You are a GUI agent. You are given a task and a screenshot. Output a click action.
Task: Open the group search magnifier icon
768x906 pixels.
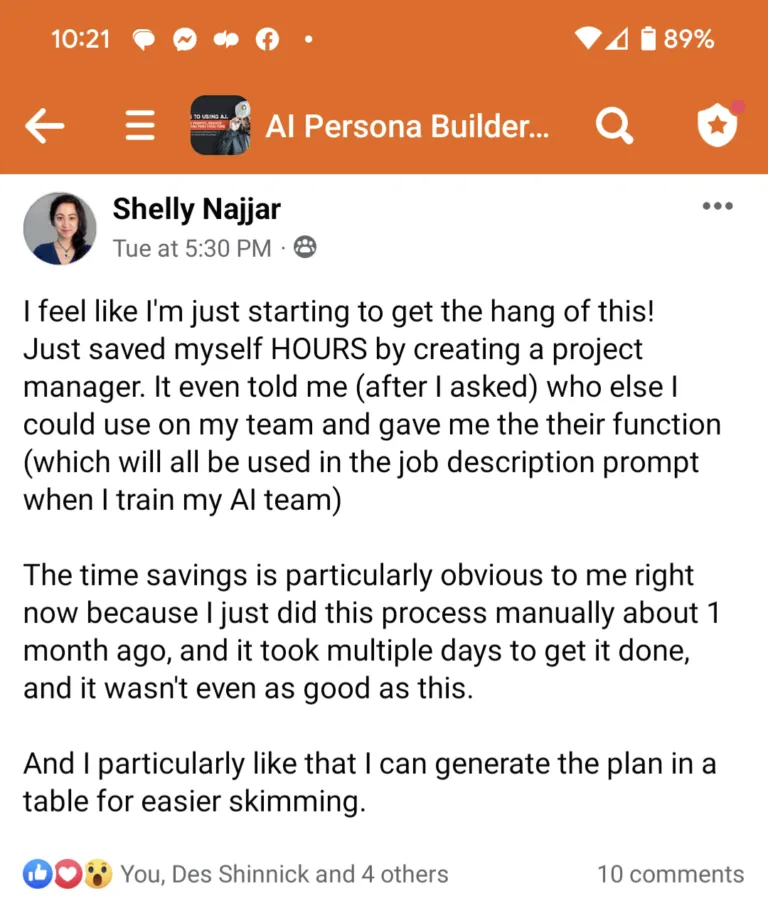(614, 125)
